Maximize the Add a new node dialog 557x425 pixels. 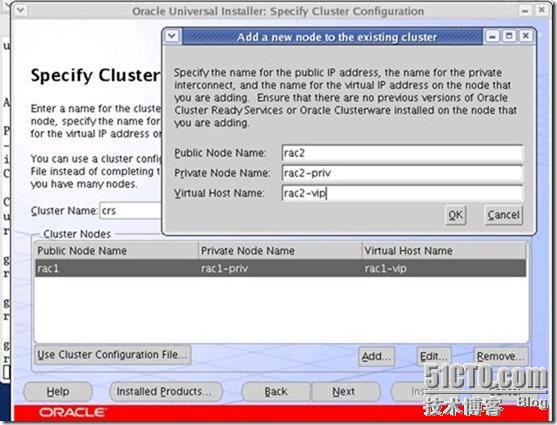coord(509,36)
